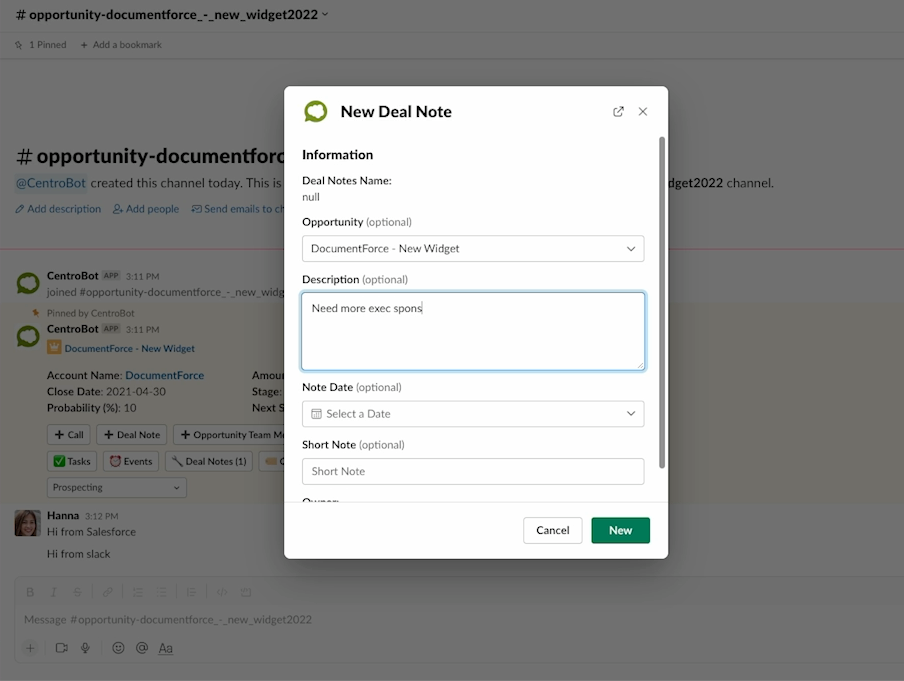Toggle strikethrough formatting in composer
Viewport: 904px width, 681px height.
tap(77, 592)
